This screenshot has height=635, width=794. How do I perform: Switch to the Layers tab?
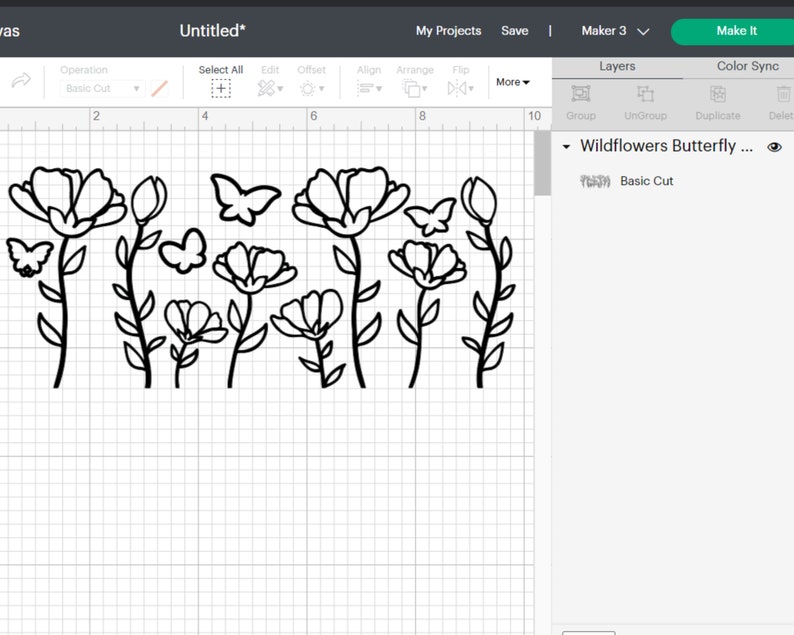617,66
